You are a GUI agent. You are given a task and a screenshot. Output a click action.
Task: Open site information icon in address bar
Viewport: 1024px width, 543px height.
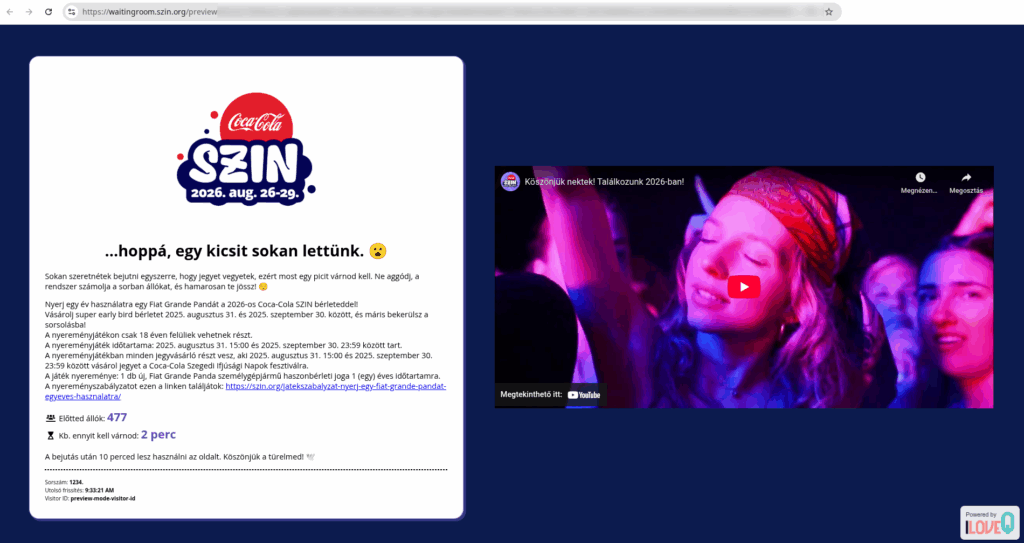coord(71,11)
